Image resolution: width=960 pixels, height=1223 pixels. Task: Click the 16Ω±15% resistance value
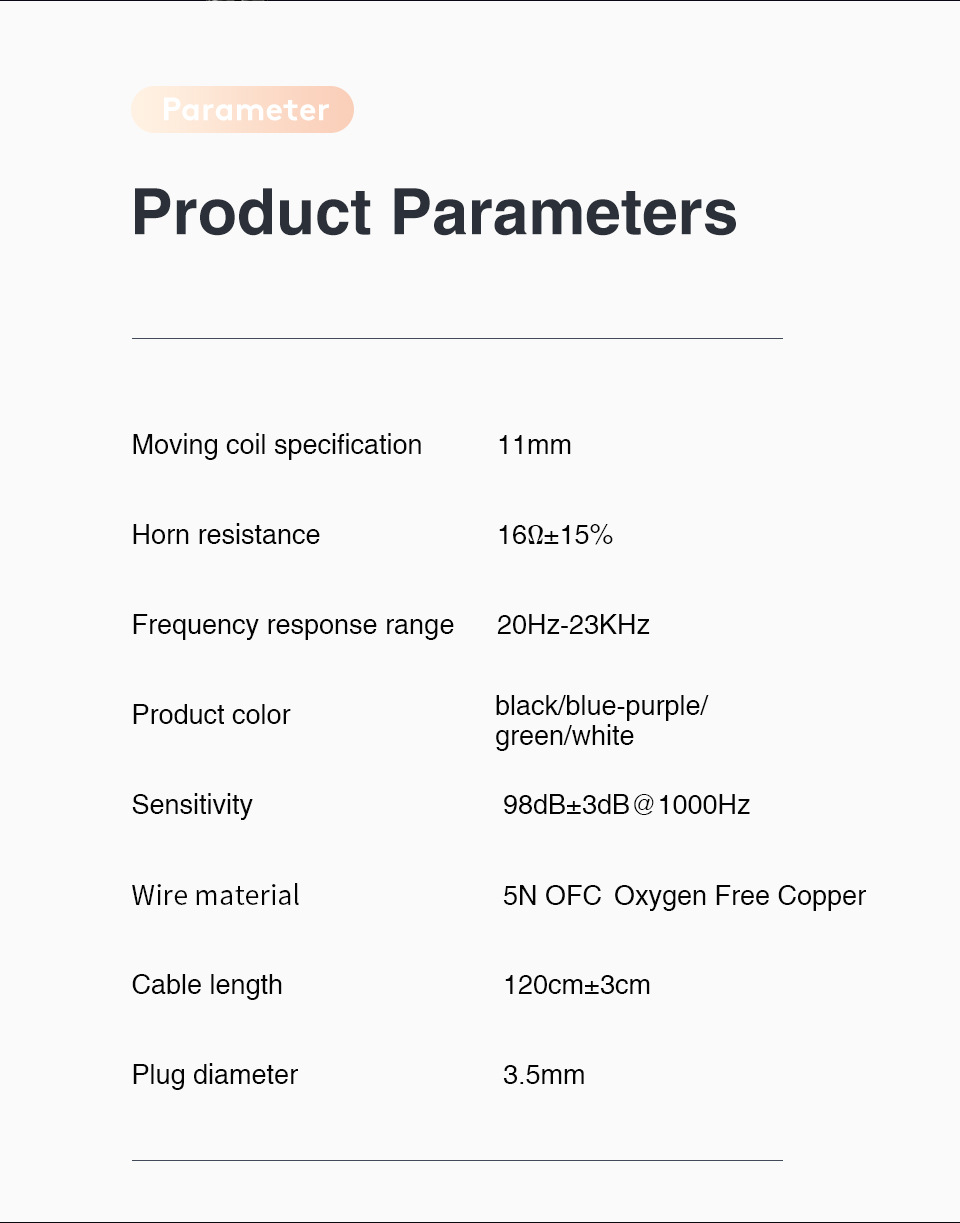554,535
